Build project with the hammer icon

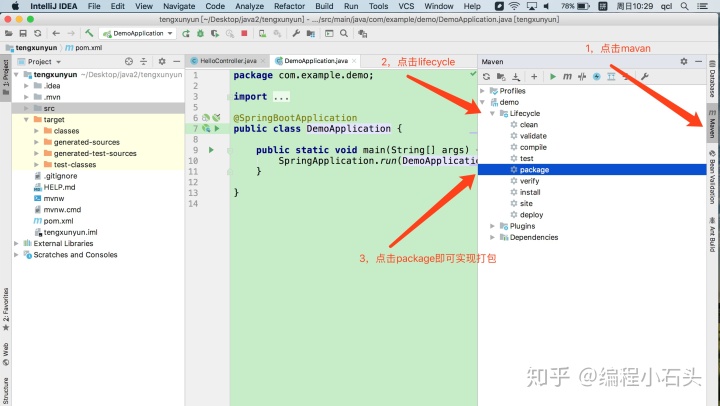coord(89,33)
